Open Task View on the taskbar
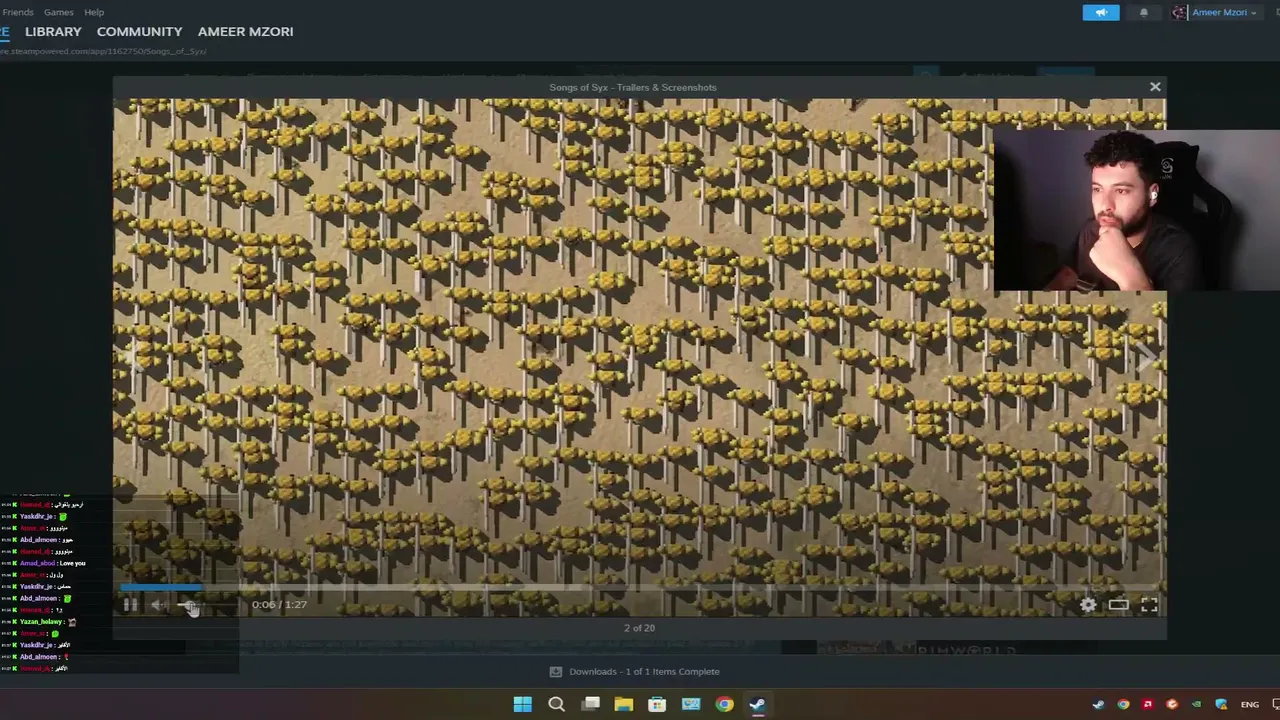Viewport: 1280px width, 720px height. pyautogui.click(x=591, y=704)
